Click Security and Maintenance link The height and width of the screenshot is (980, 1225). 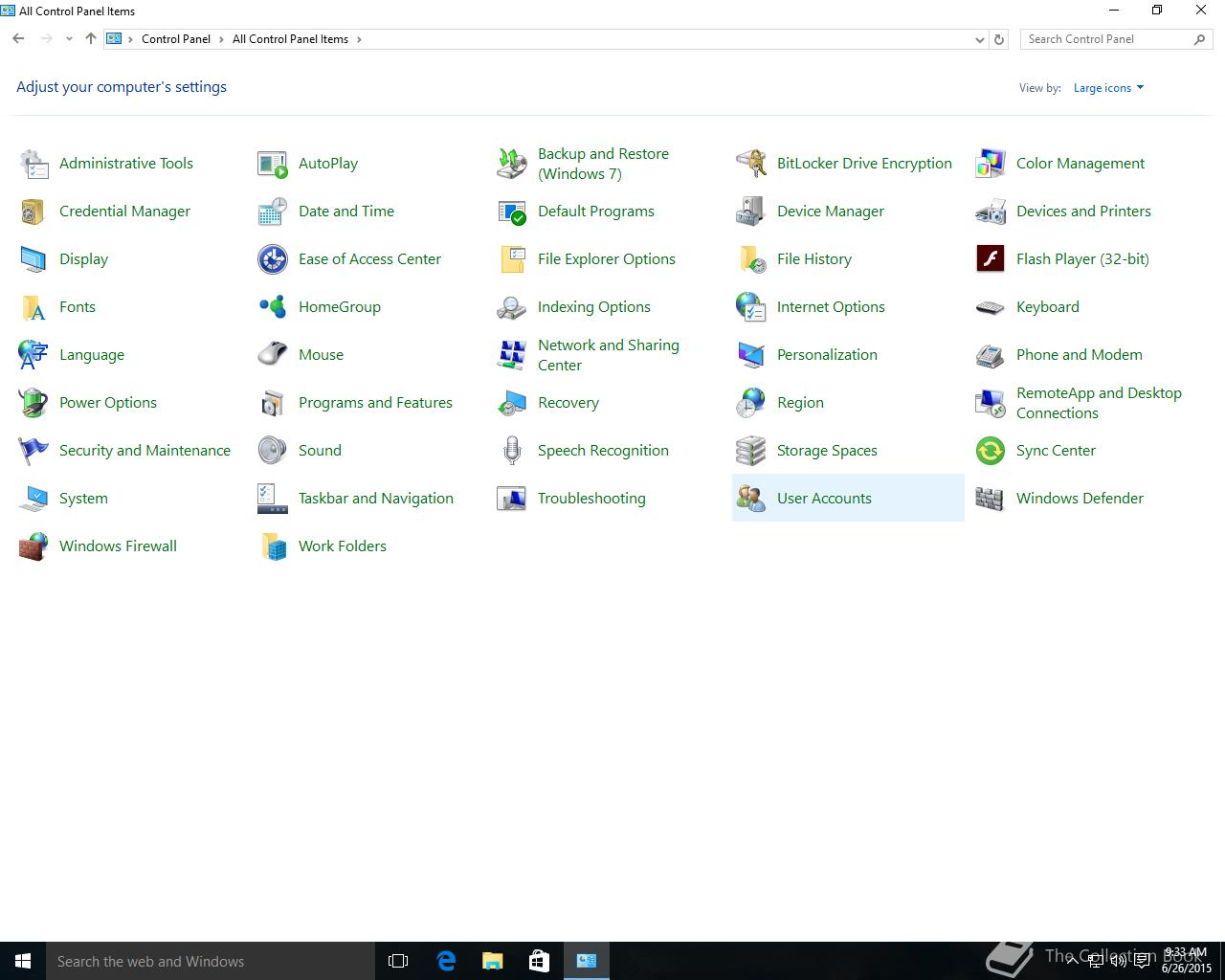click(145, 451)
